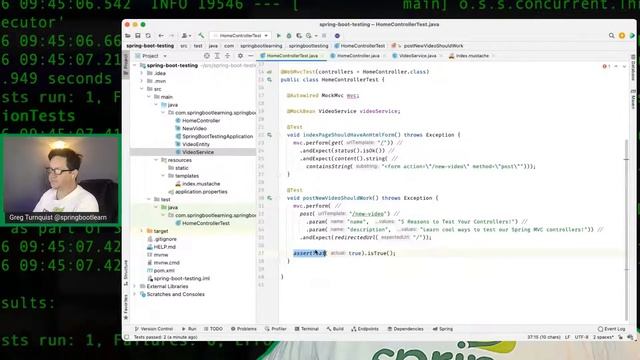Navigate Forward using the right arrow icon
This screenshot has width=640, height=360.
(x=171, y=36)
